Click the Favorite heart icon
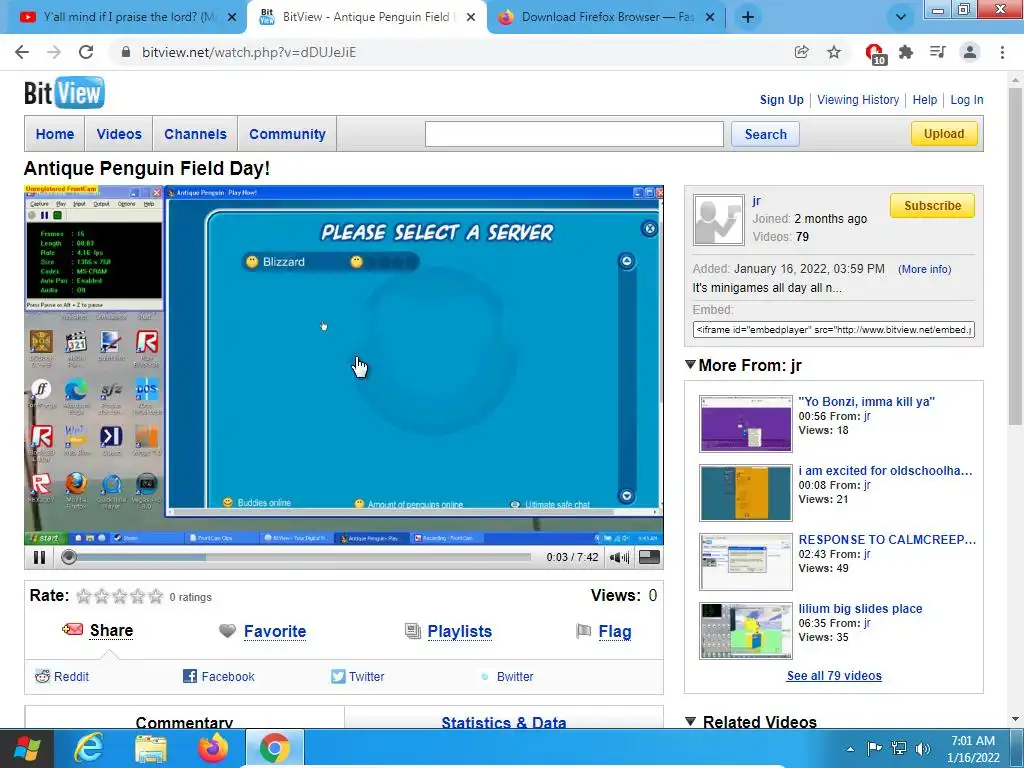 [227, 631]
